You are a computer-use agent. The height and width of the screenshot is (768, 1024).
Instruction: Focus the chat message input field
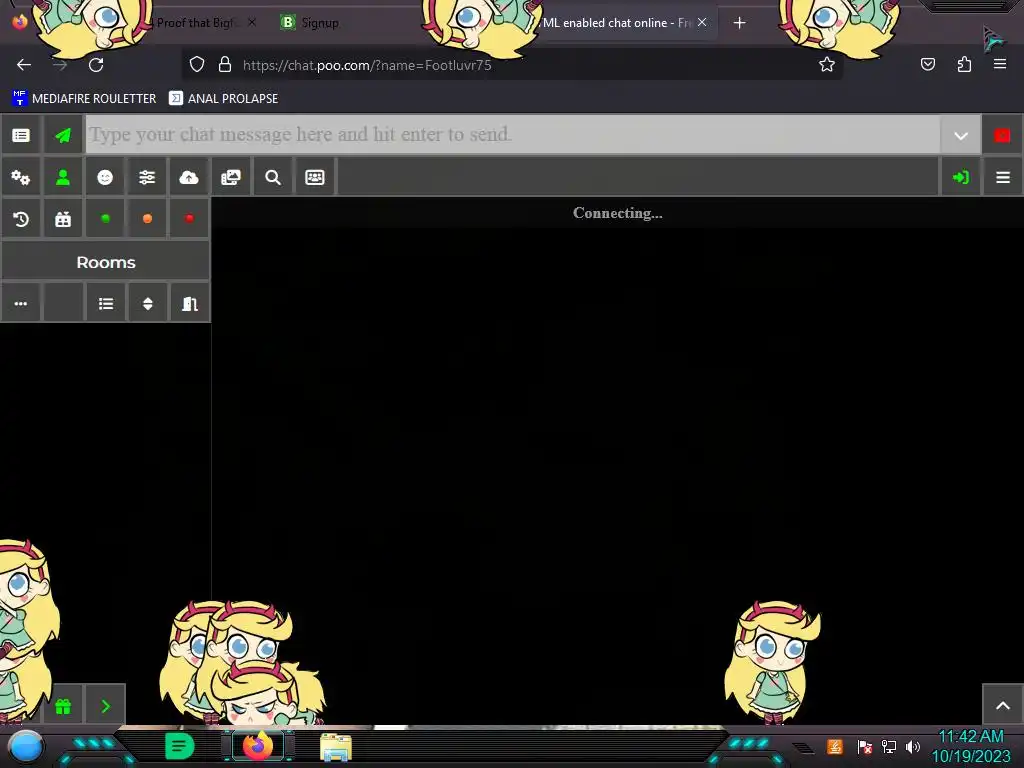(x=513, y=135)
